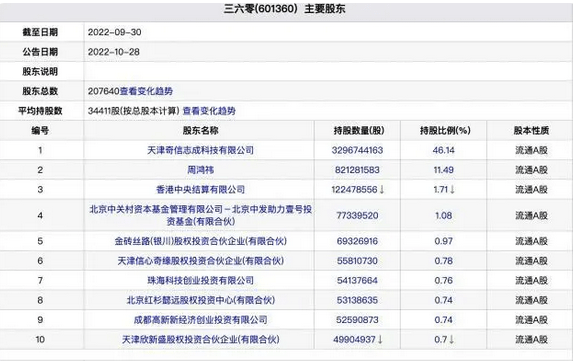Click 流通A股 in the 周鸿祎 row
573x361 pixels.
click(531, 170)
